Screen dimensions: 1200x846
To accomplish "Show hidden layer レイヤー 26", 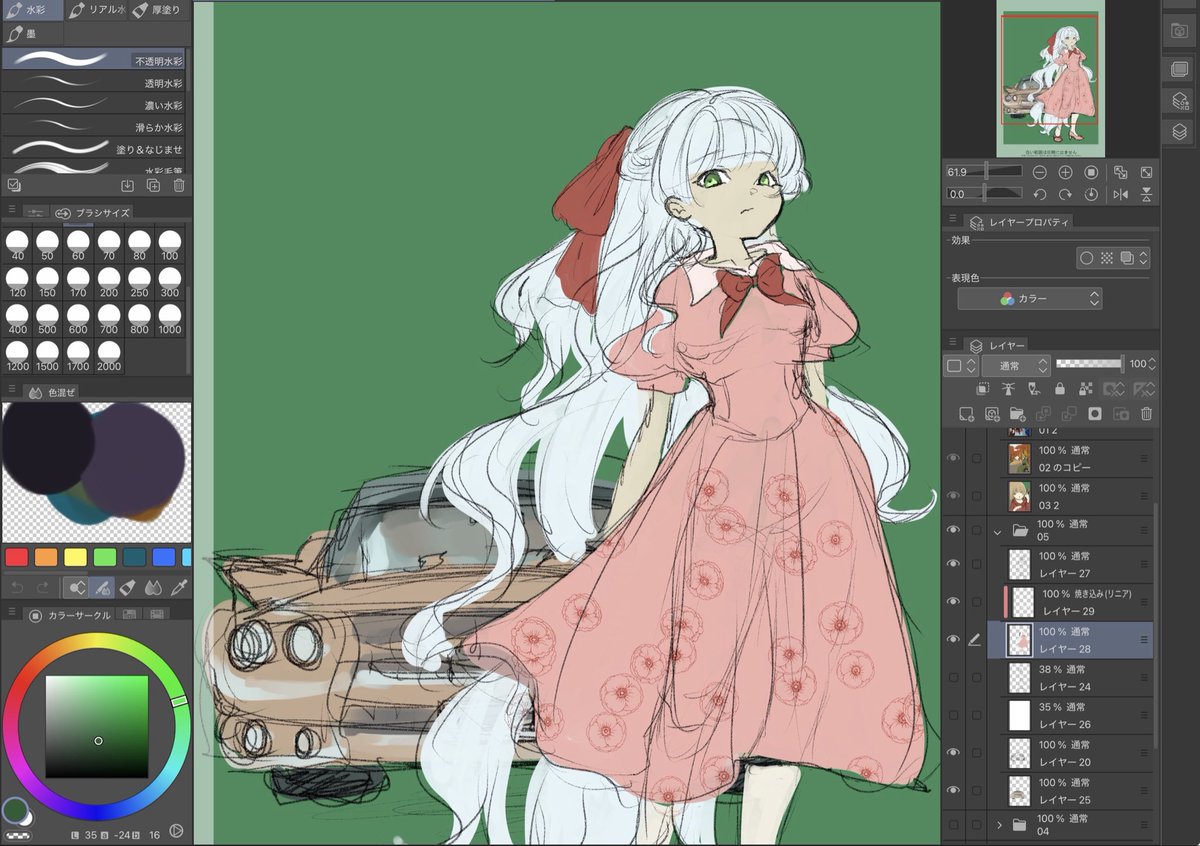I will (x=953, y=715).
